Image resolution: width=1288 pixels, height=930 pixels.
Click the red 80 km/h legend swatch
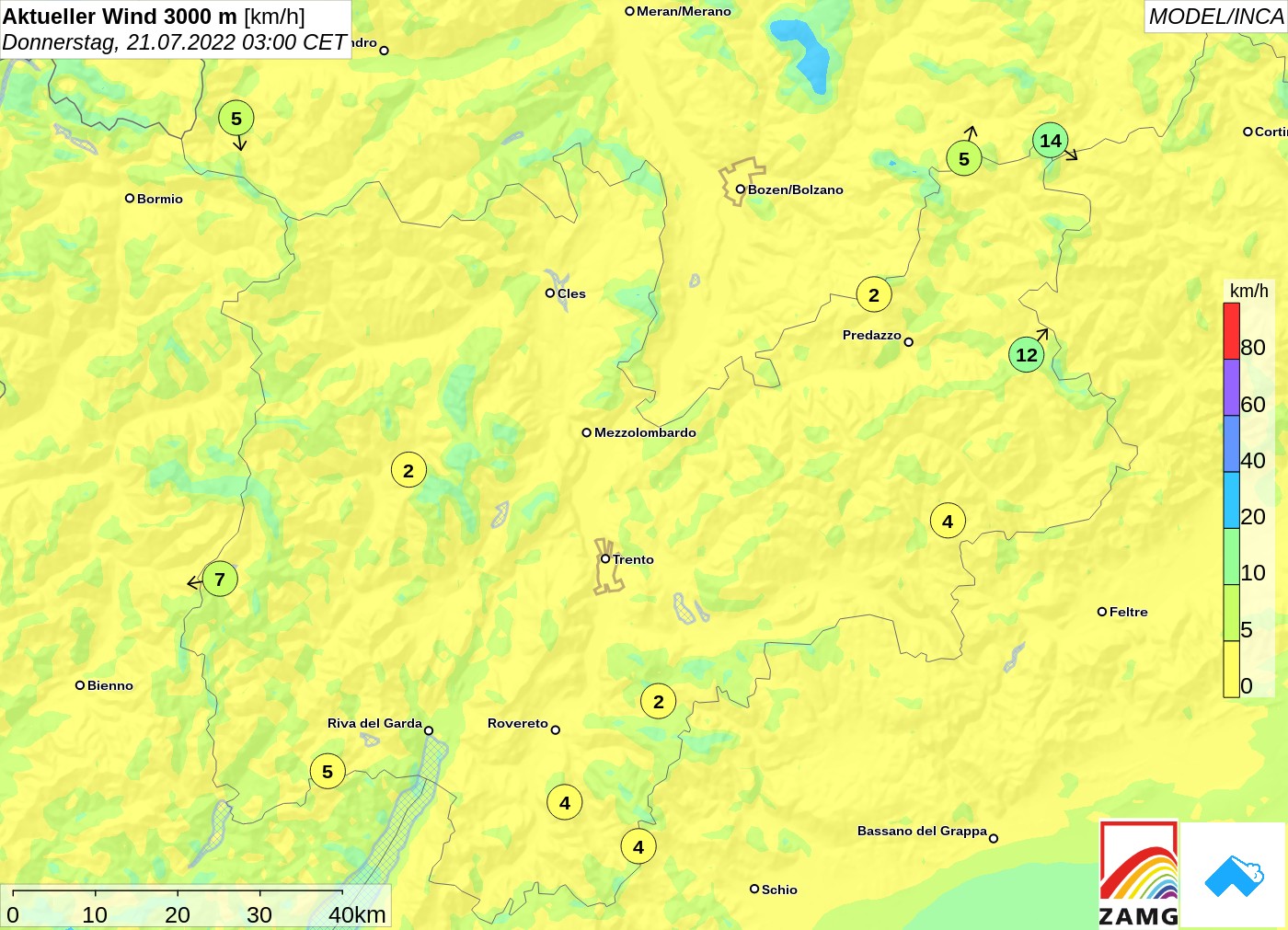pos(1231,331)
